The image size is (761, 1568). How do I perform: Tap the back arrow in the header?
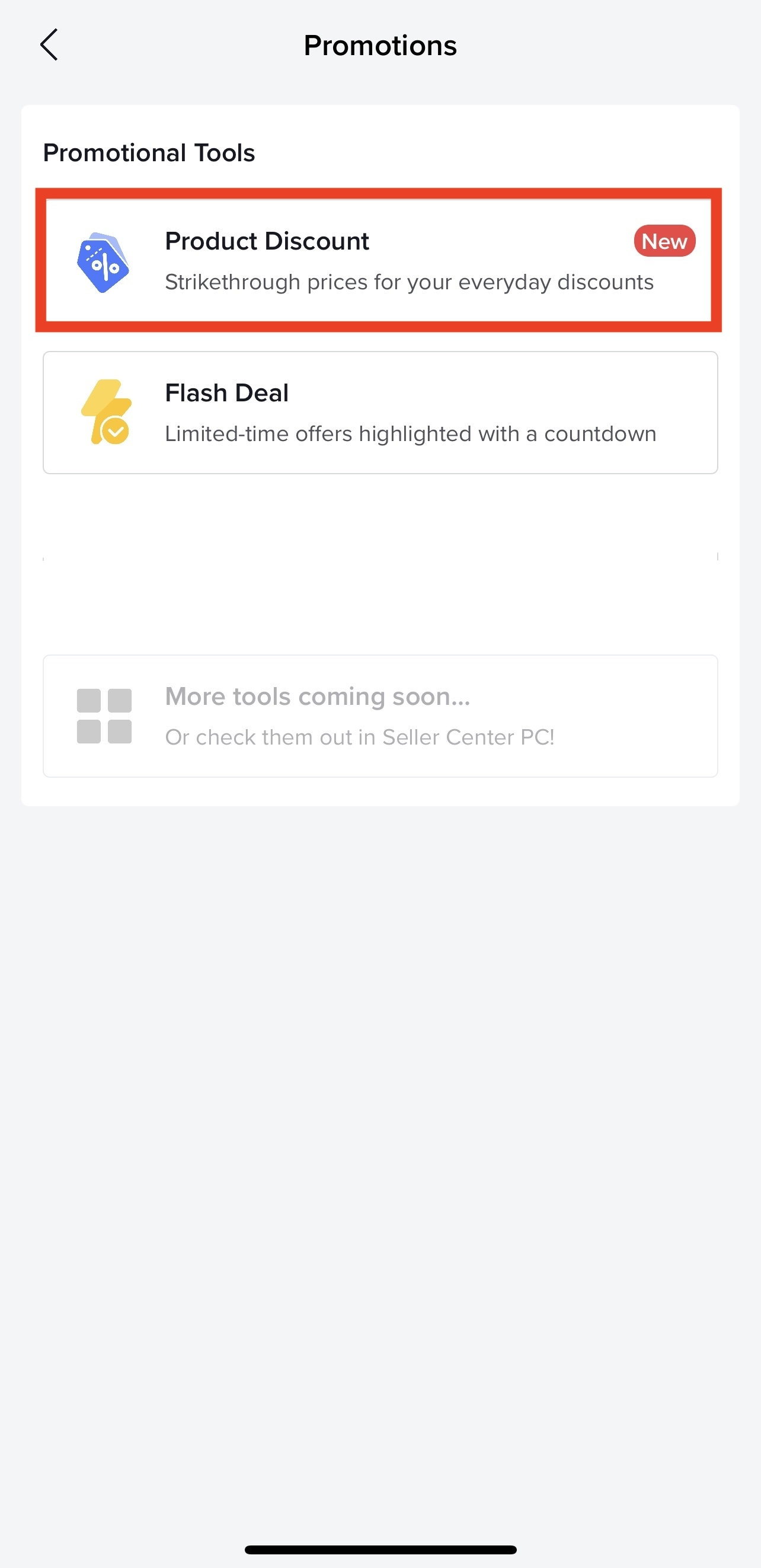point(49,45)
